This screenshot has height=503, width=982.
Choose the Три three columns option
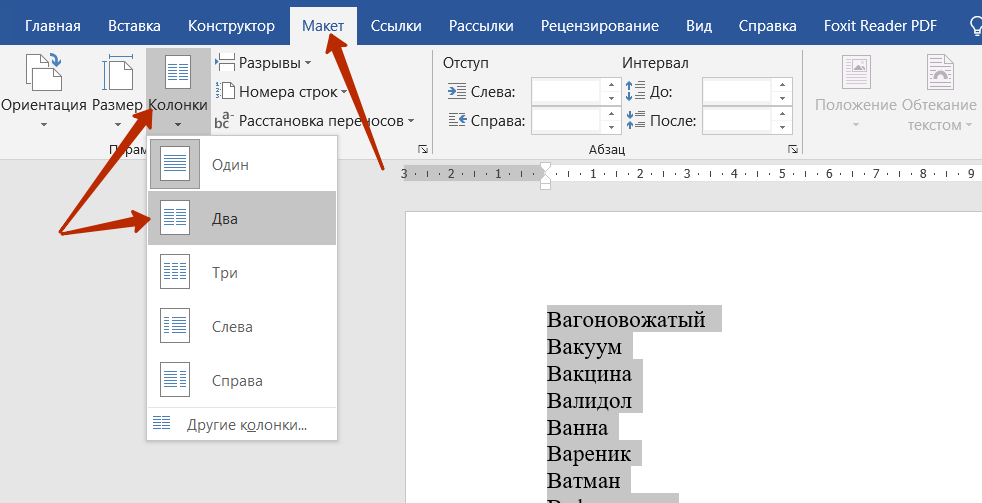[x=242, y=272]
